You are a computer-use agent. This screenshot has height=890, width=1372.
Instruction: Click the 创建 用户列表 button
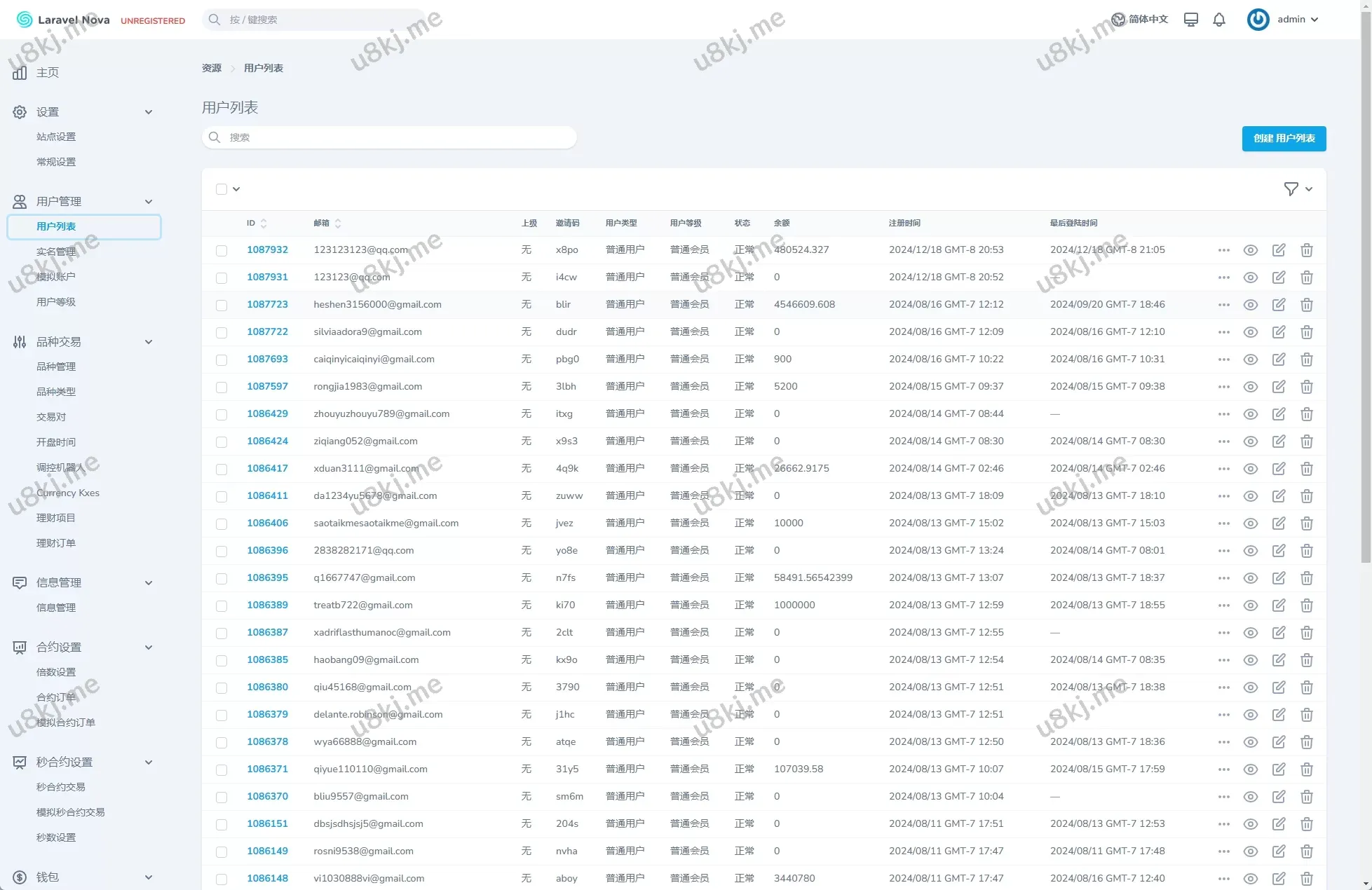(x=1284, y=138)
